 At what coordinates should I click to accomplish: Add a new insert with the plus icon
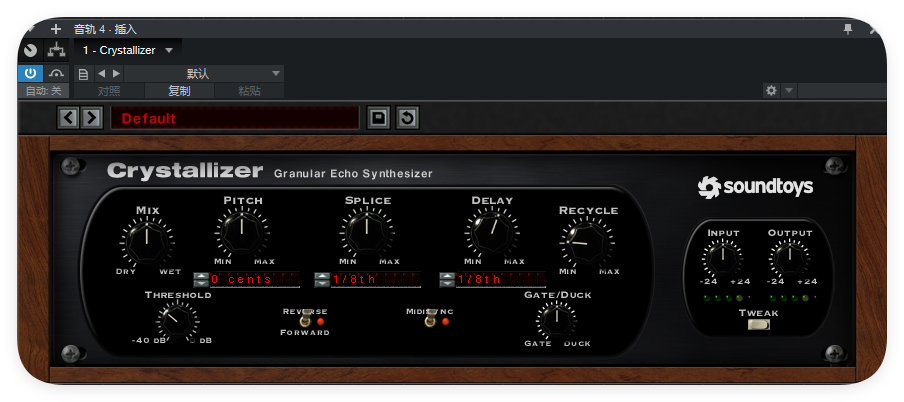click(55, 29)
